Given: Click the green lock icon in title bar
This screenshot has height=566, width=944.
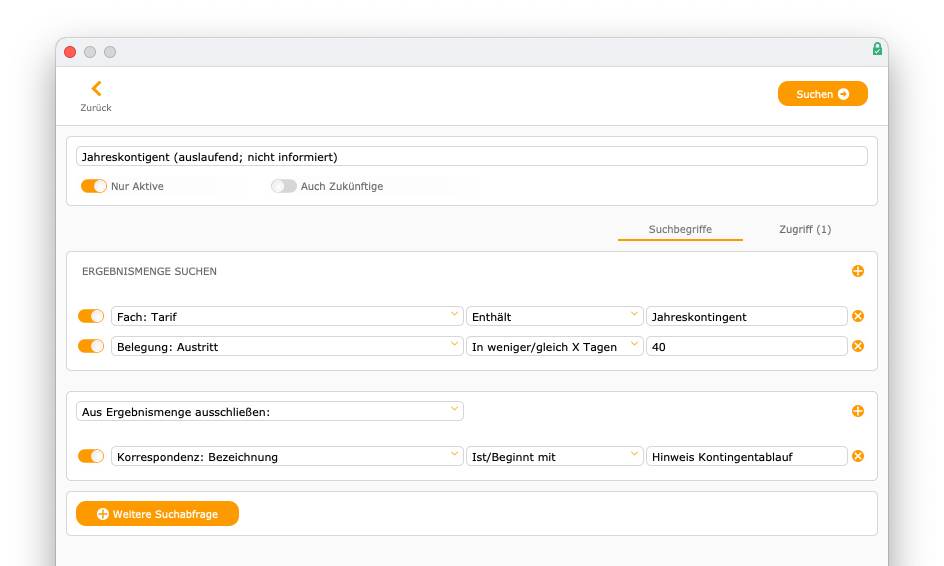Looking at the screenshot, I should tap(877, 49).
